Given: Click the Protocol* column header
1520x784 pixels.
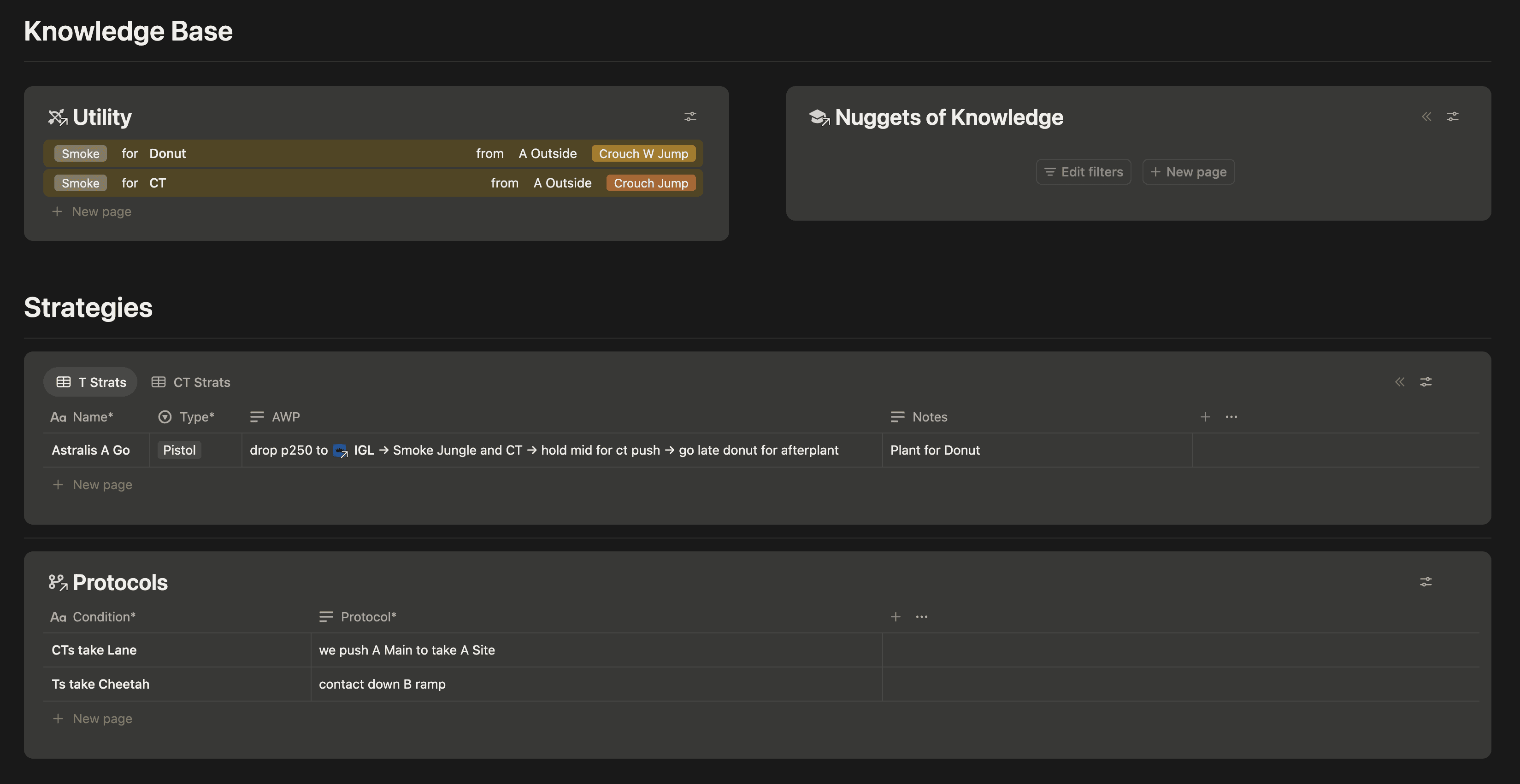Looking at the screenshot, I should pyautogui.click(x=358, y=617).
